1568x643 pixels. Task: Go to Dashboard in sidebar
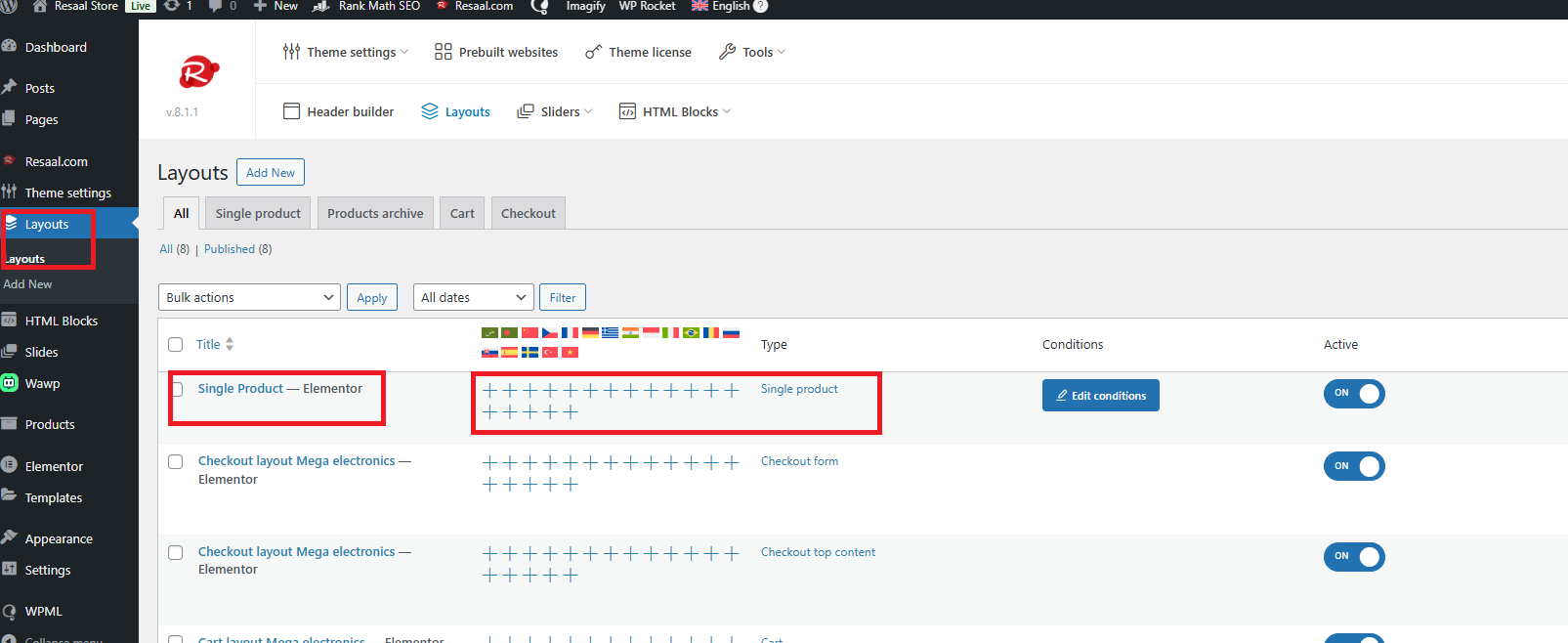coord(56,47)
